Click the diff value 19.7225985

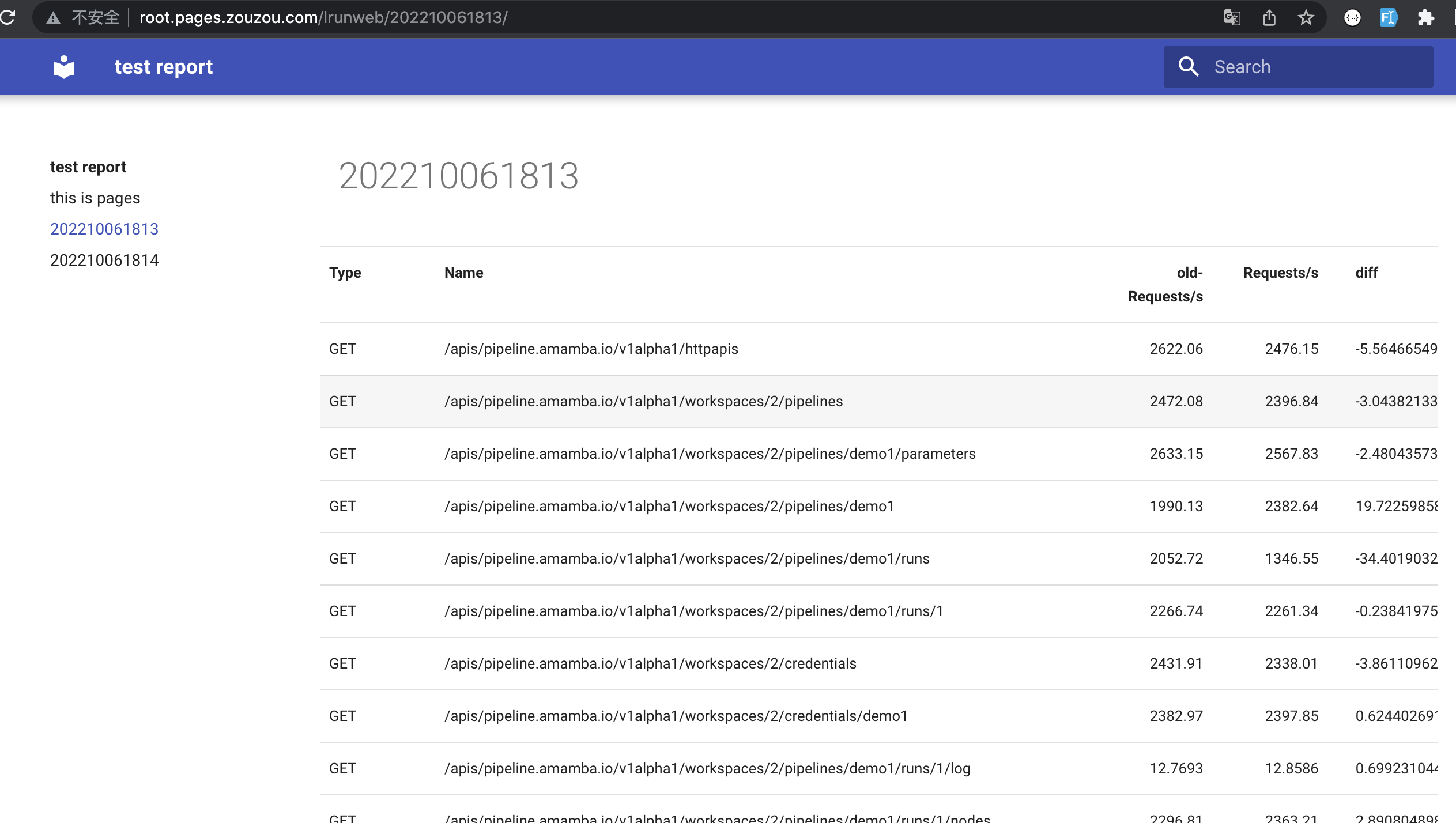(x=1396, y=506)
